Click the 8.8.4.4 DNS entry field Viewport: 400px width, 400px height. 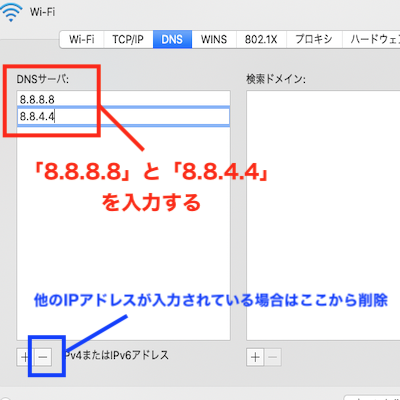pyautogui.click(x=123, y=116)
